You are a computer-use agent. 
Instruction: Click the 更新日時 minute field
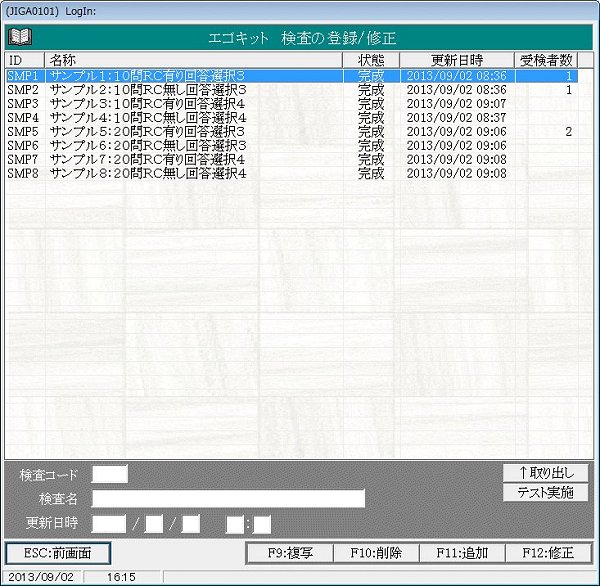[262, 524]
